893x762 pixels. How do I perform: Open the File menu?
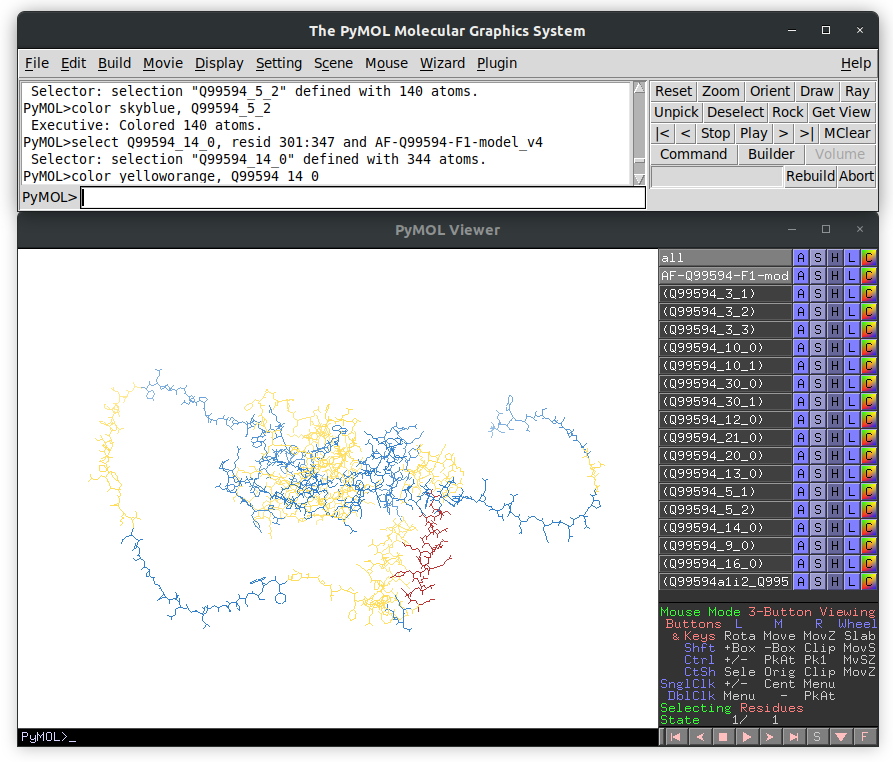(x=37, y=63)
